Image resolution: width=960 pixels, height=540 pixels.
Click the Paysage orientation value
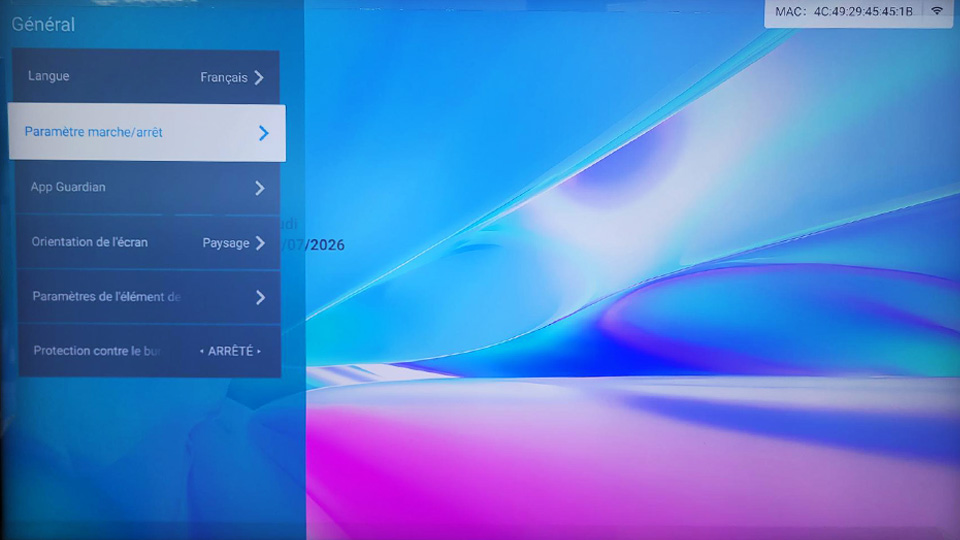tap(225, 243)
